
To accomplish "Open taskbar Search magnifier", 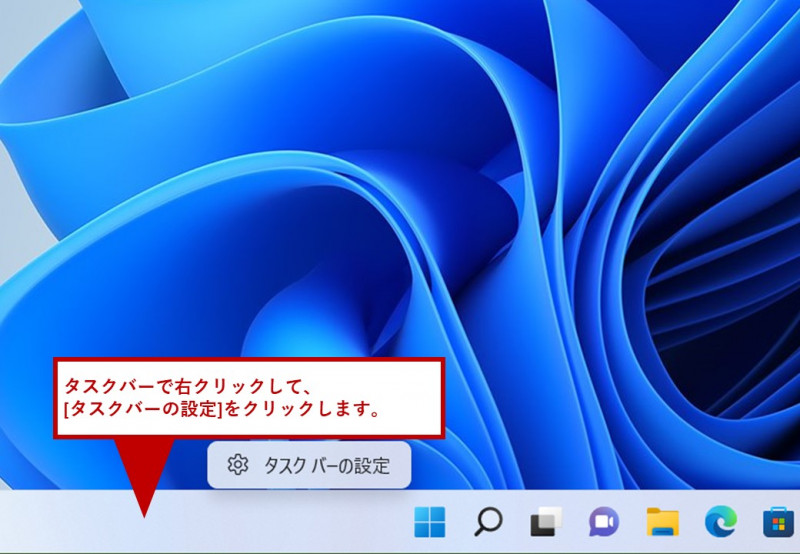I will [488, 522].
